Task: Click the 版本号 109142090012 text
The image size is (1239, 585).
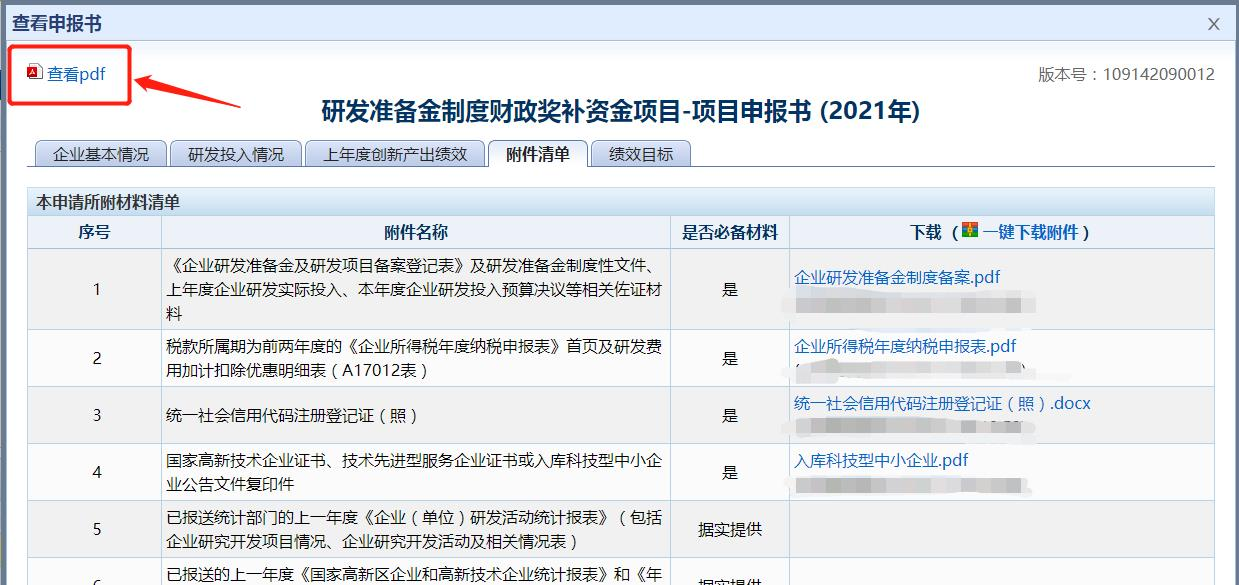Action: click(1126, 74)
